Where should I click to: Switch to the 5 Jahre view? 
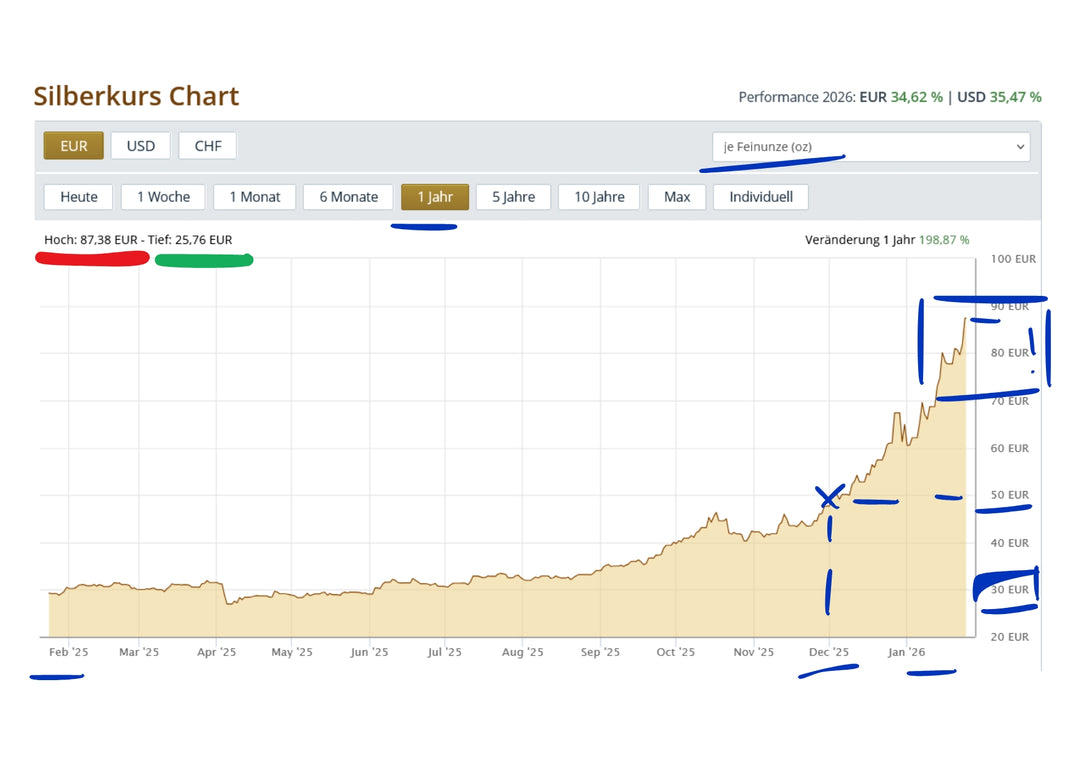tap(513, 197)
